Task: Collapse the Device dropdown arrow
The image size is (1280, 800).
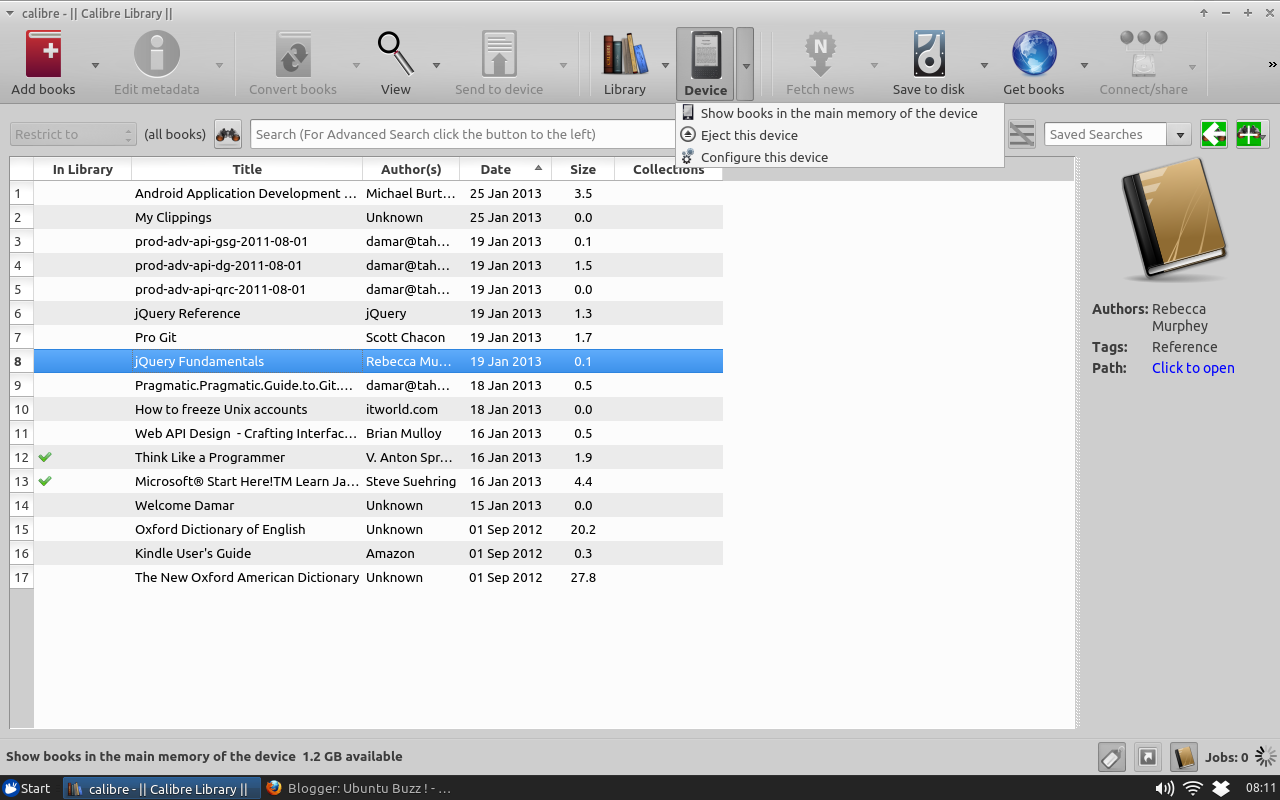Action: (x=745, y=64)
